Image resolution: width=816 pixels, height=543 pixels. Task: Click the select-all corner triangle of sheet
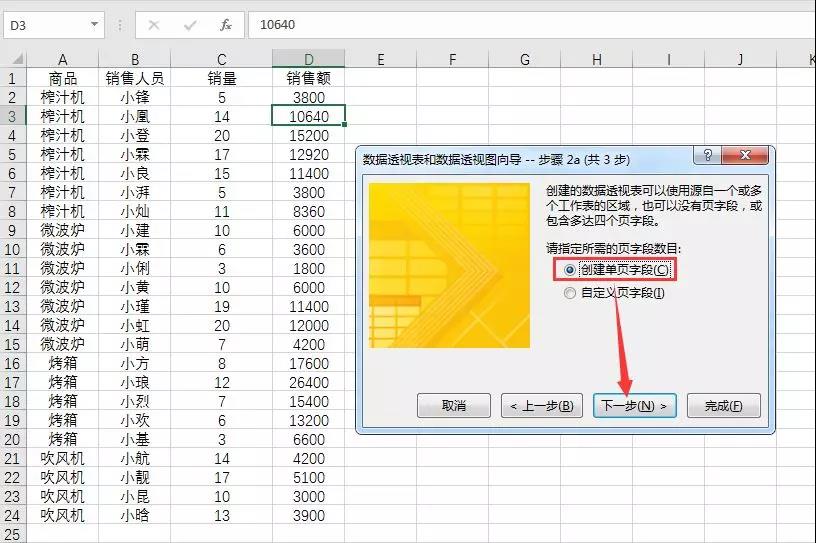pos(16,58)
